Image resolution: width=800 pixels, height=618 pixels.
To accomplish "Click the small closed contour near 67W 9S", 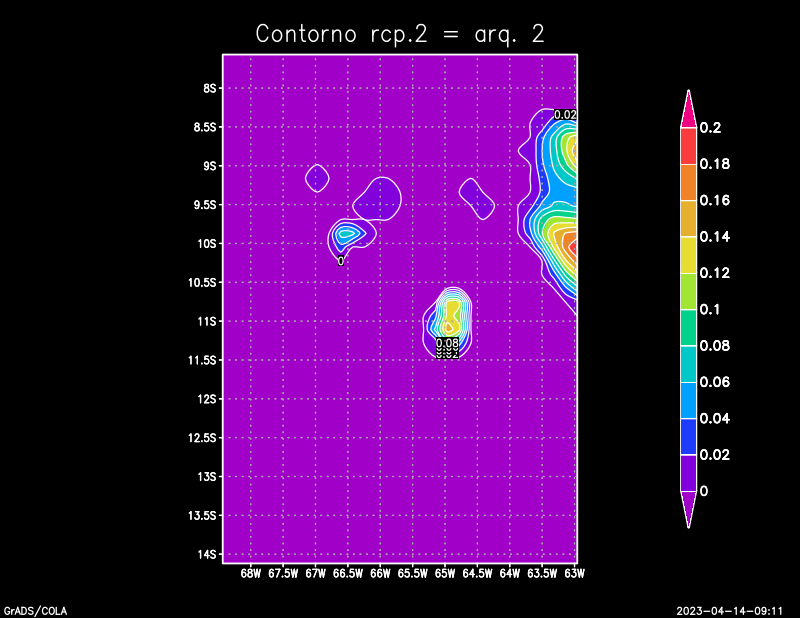I will 317,178.
